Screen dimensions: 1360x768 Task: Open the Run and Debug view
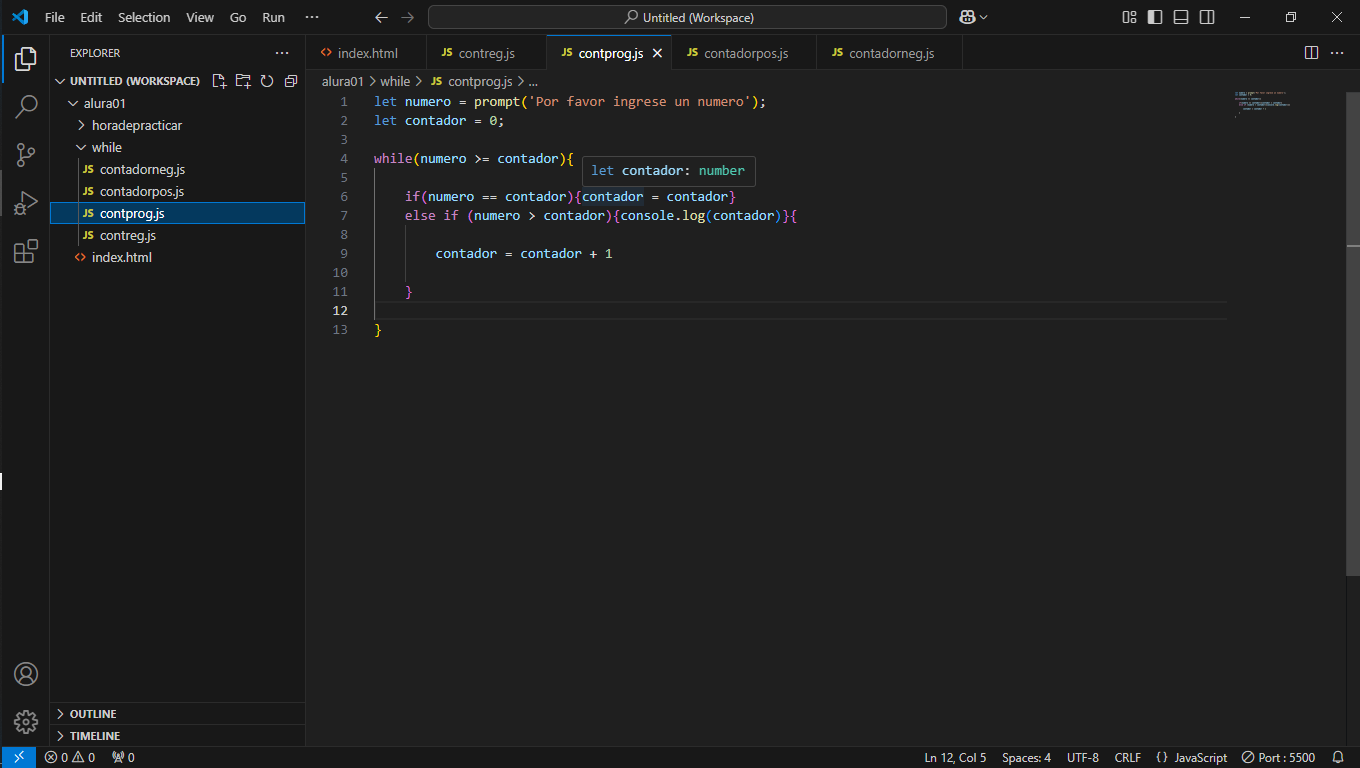(x=26, y=203)
